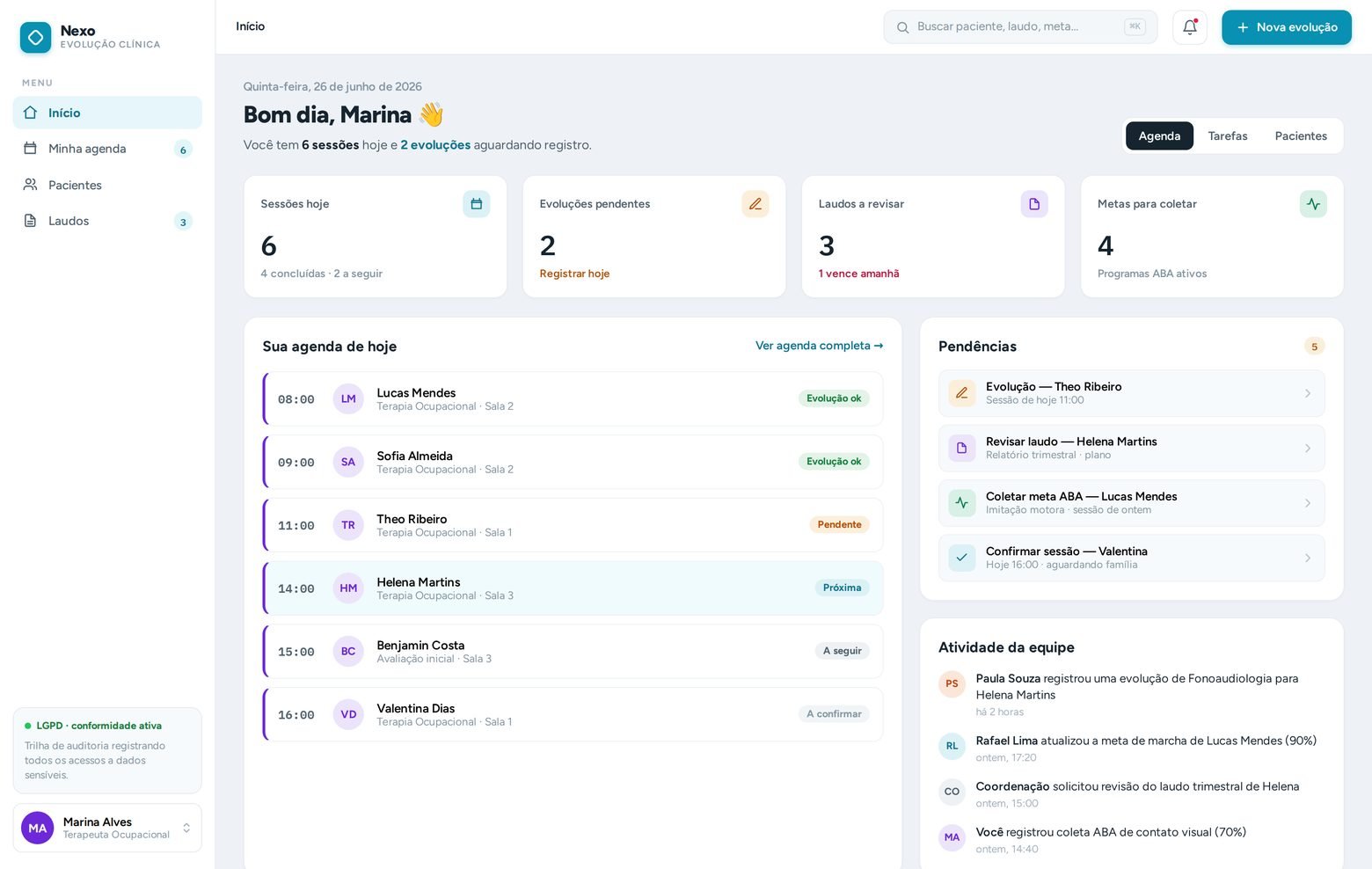Screen dimensions: 1372x869
Task: Switch to the Tarefas tab
Action: [x=1228, y=136]
